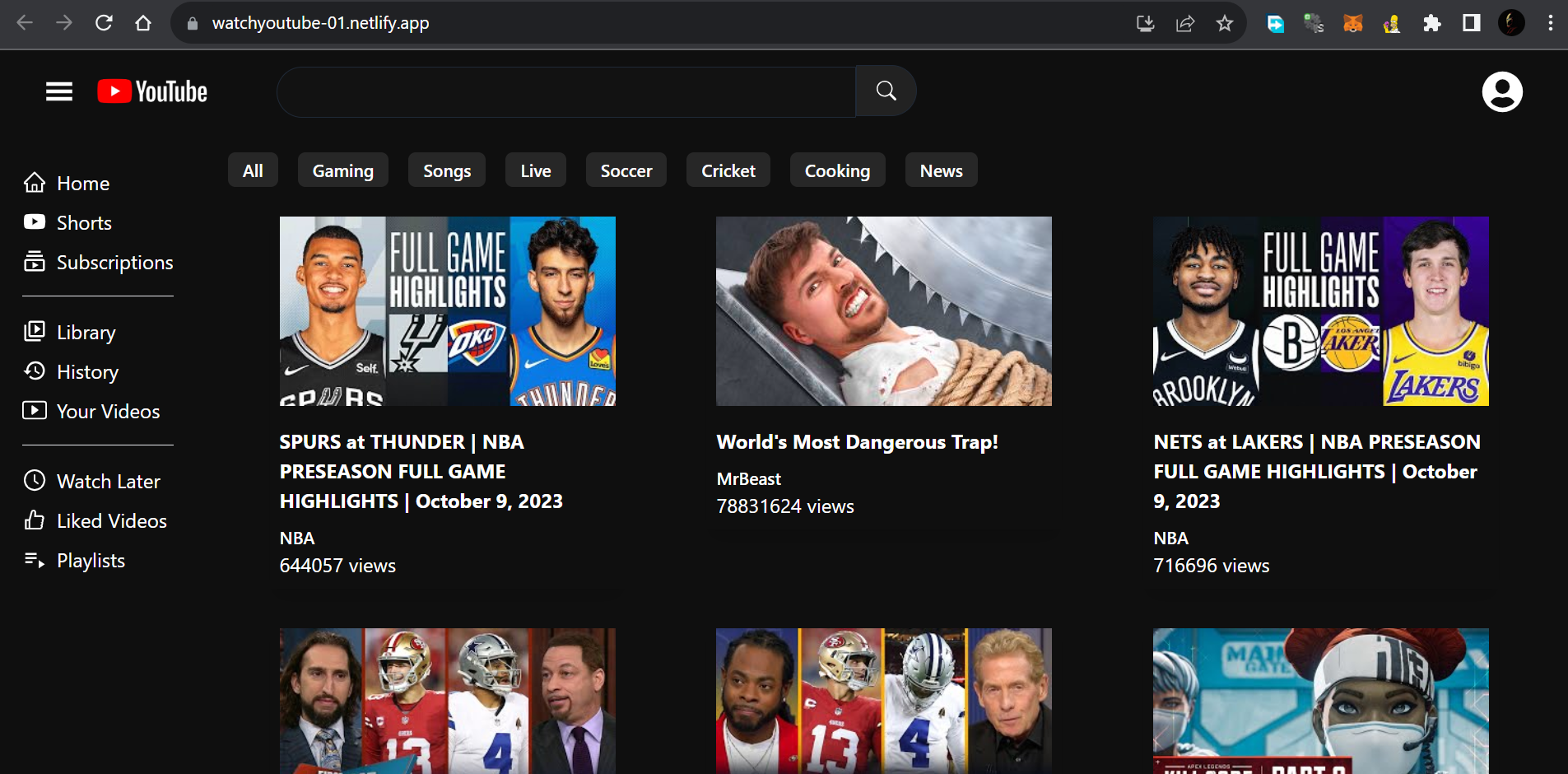Reload the page
This screenshot has height=774, width=1568.
click(x=104, y=23)
